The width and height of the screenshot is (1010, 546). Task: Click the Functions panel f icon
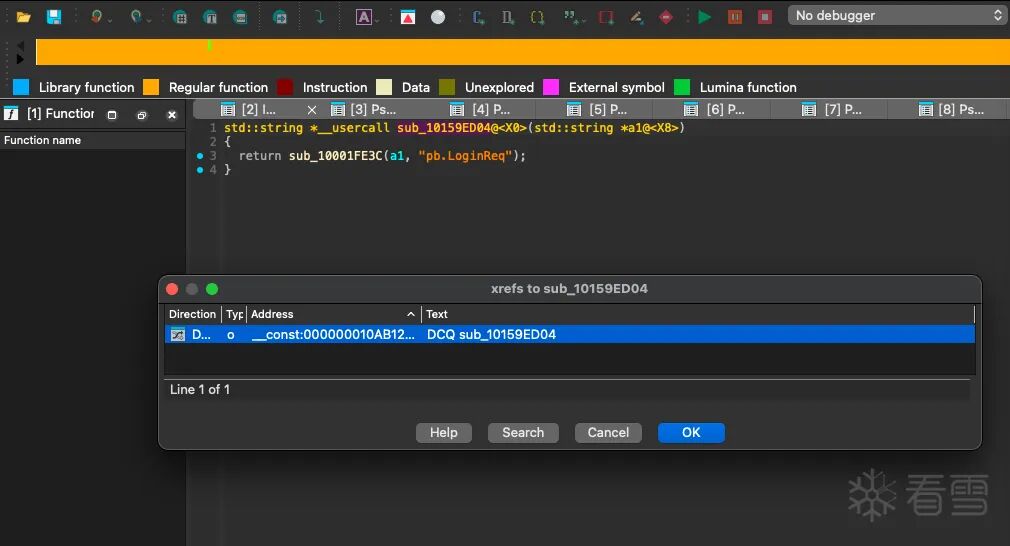click(11, 114)
